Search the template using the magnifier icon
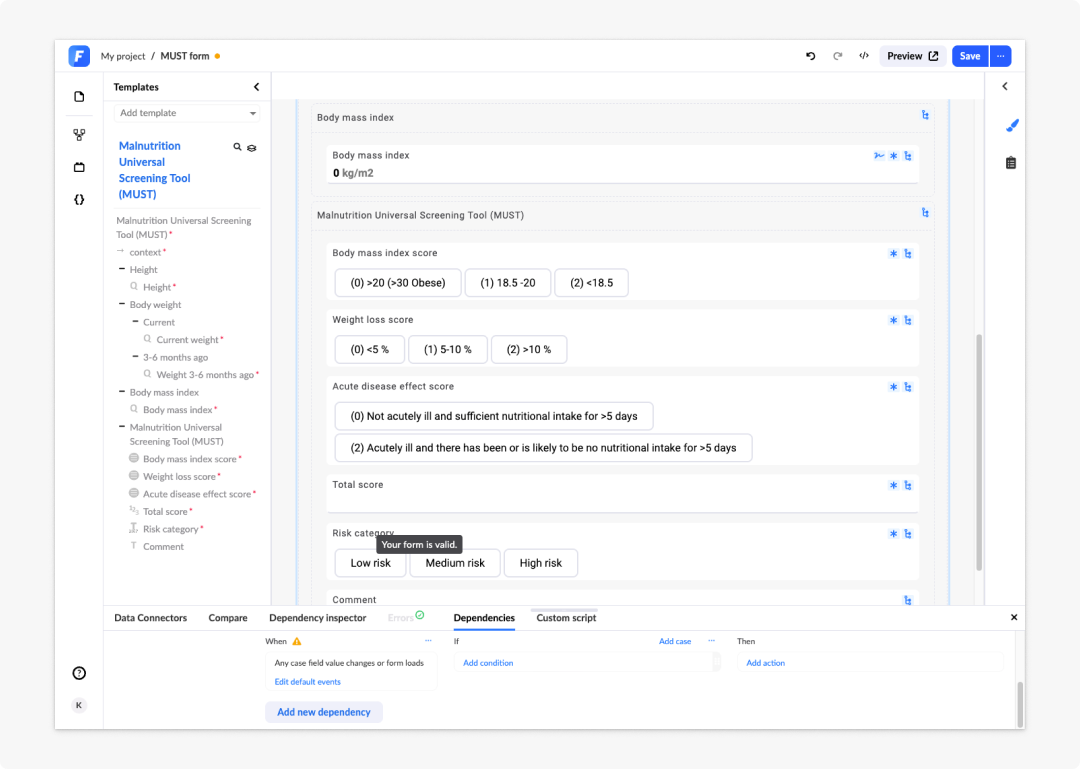This screenshot has height=769, width=1080. (x=238, y=147)
